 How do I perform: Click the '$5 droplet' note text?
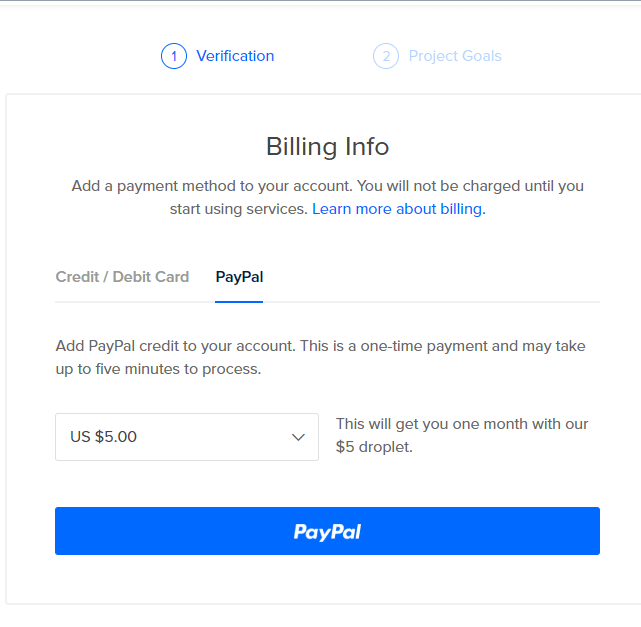(x=374, y=447)
